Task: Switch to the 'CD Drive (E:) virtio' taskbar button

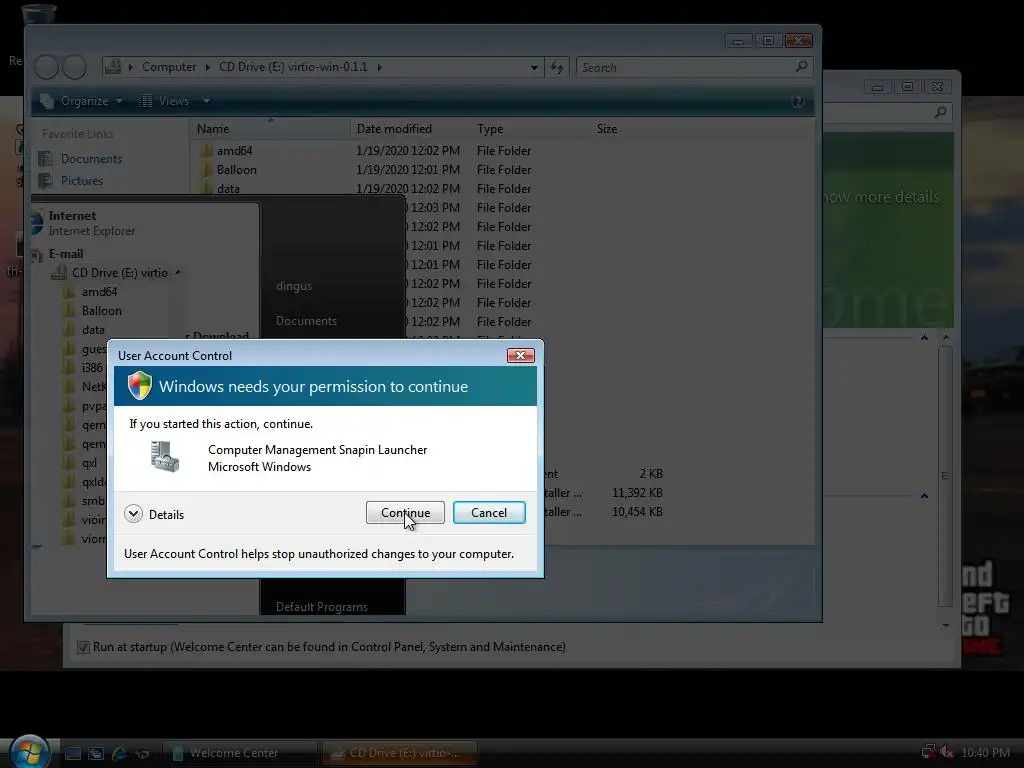Action: 400,753
